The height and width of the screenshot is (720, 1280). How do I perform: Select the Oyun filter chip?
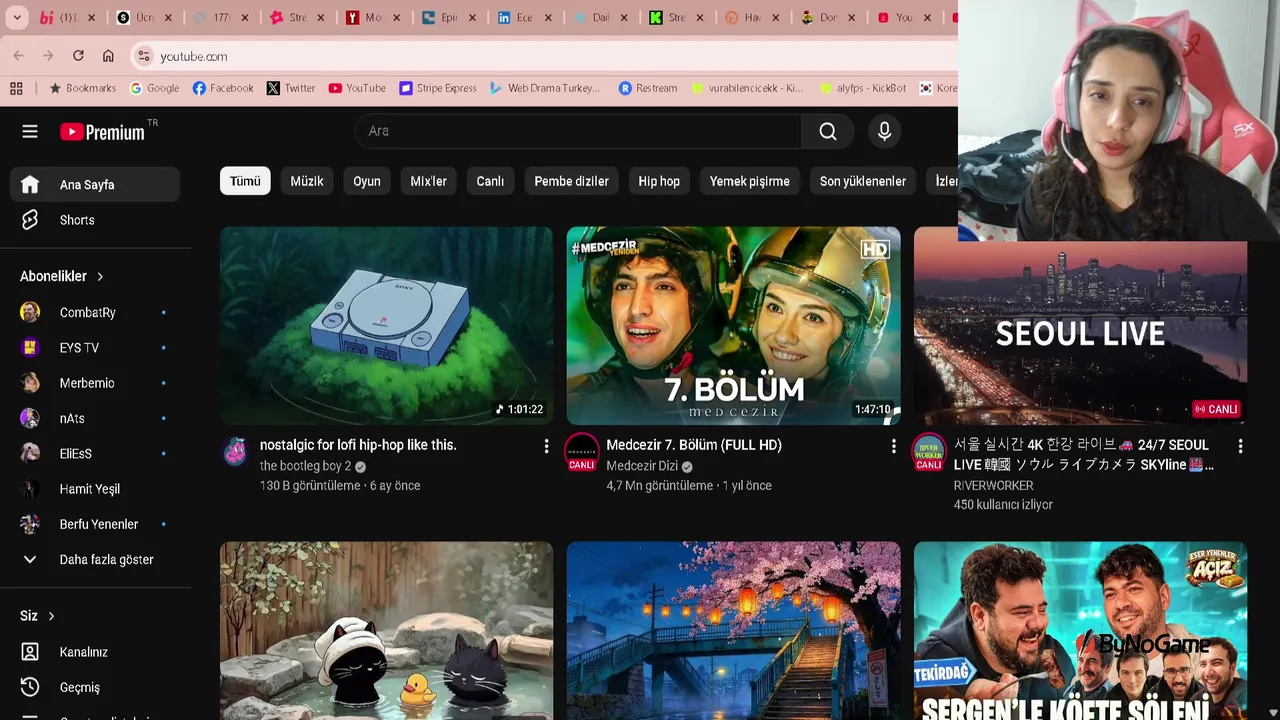point(367,181)
